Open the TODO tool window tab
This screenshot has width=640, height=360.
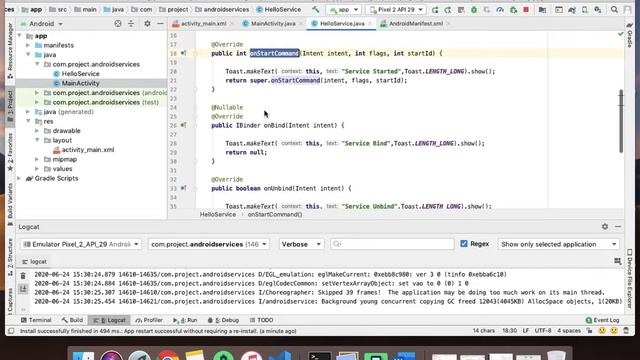tap(262, 320)
